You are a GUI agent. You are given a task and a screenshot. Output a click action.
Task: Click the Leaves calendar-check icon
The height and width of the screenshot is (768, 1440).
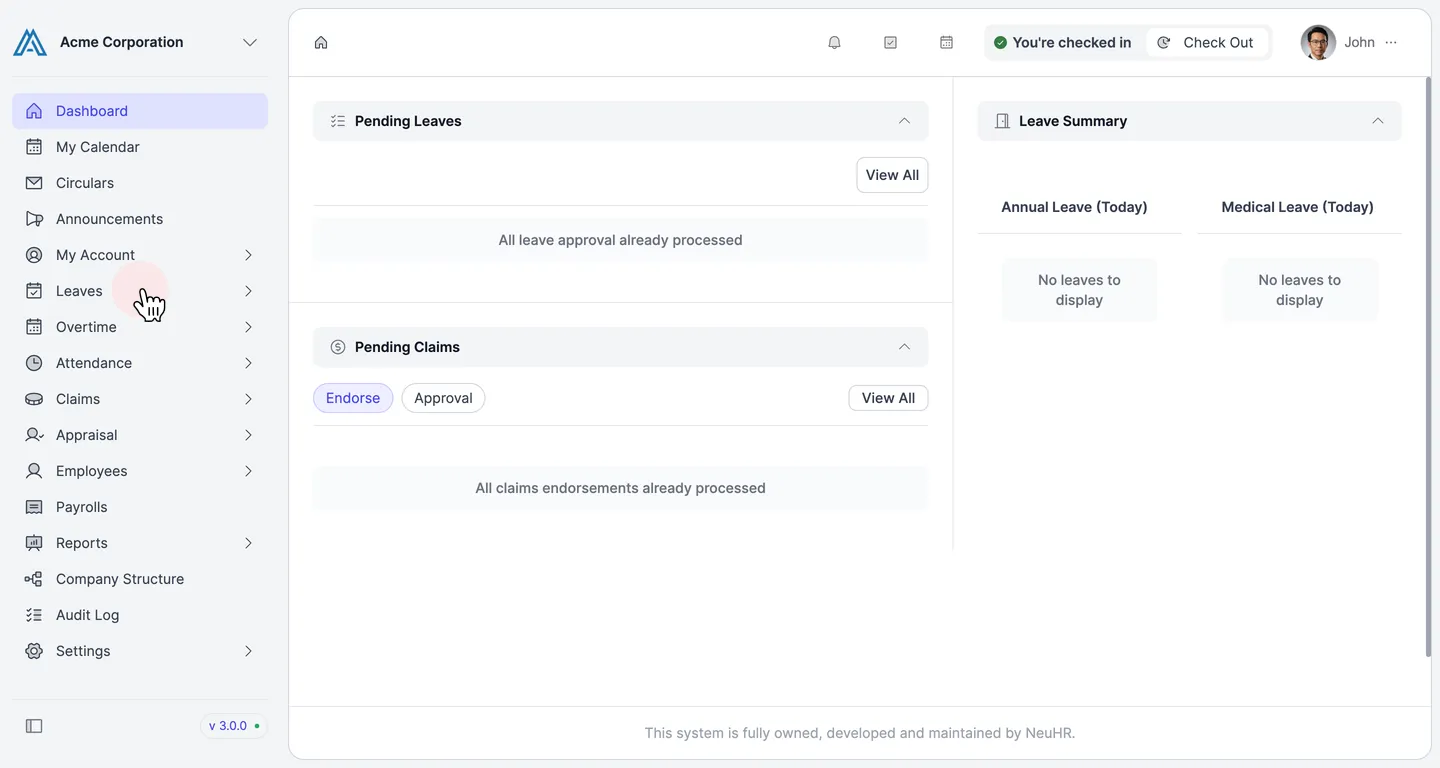coord(34,291)
